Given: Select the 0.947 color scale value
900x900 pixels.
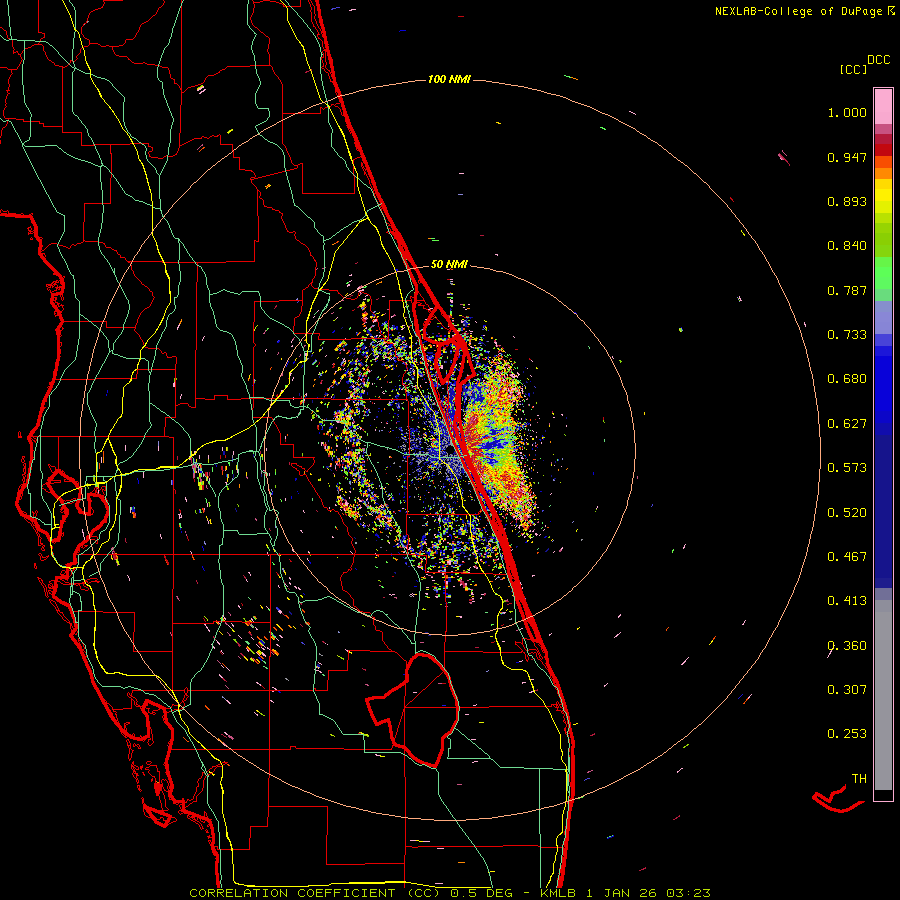Looking at the screenshot, I should click(x=847, y=157).
